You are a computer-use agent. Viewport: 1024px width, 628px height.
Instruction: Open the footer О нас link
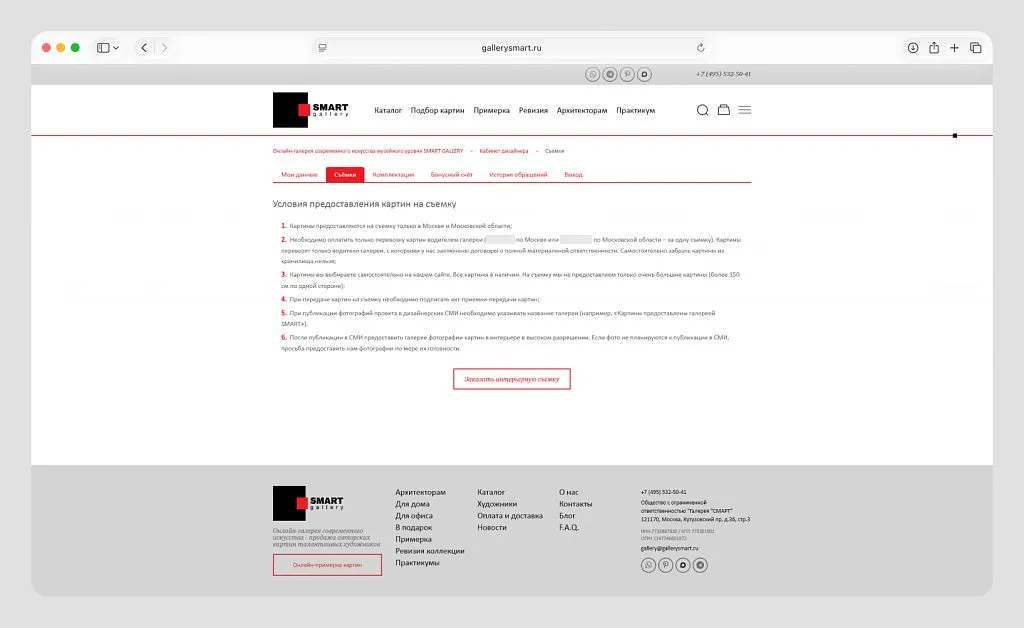pyautogui.click(x=569, y=492)
